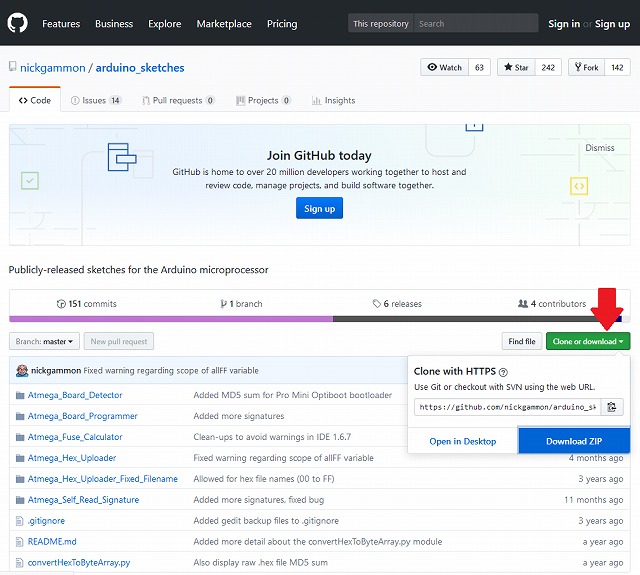Click the releases tag icon

(x=376, y=304)
